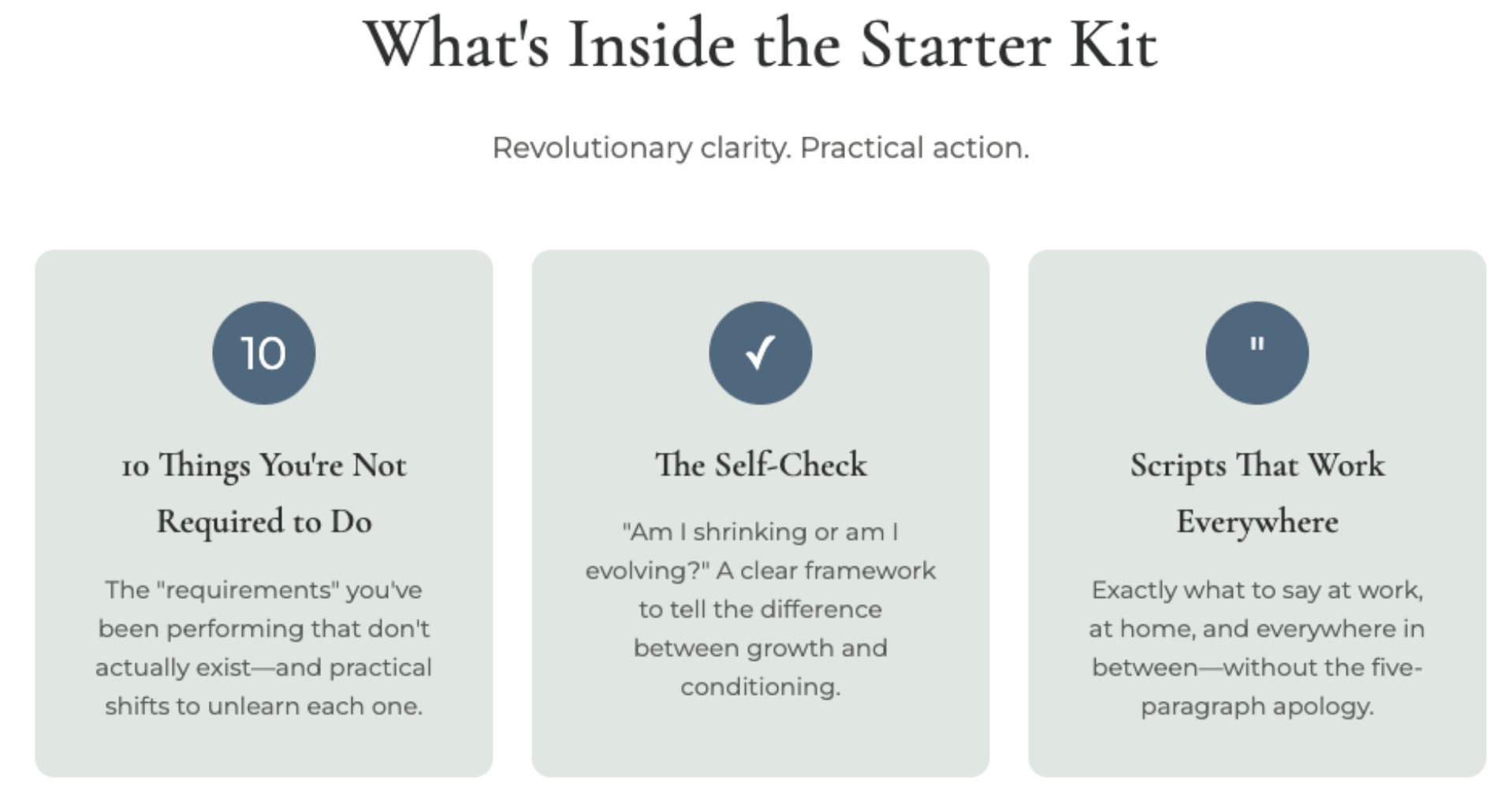1512x806 pixels.
Task: Select 'Scripts That Work Everywhere' title
Action: click(1257, 493)
